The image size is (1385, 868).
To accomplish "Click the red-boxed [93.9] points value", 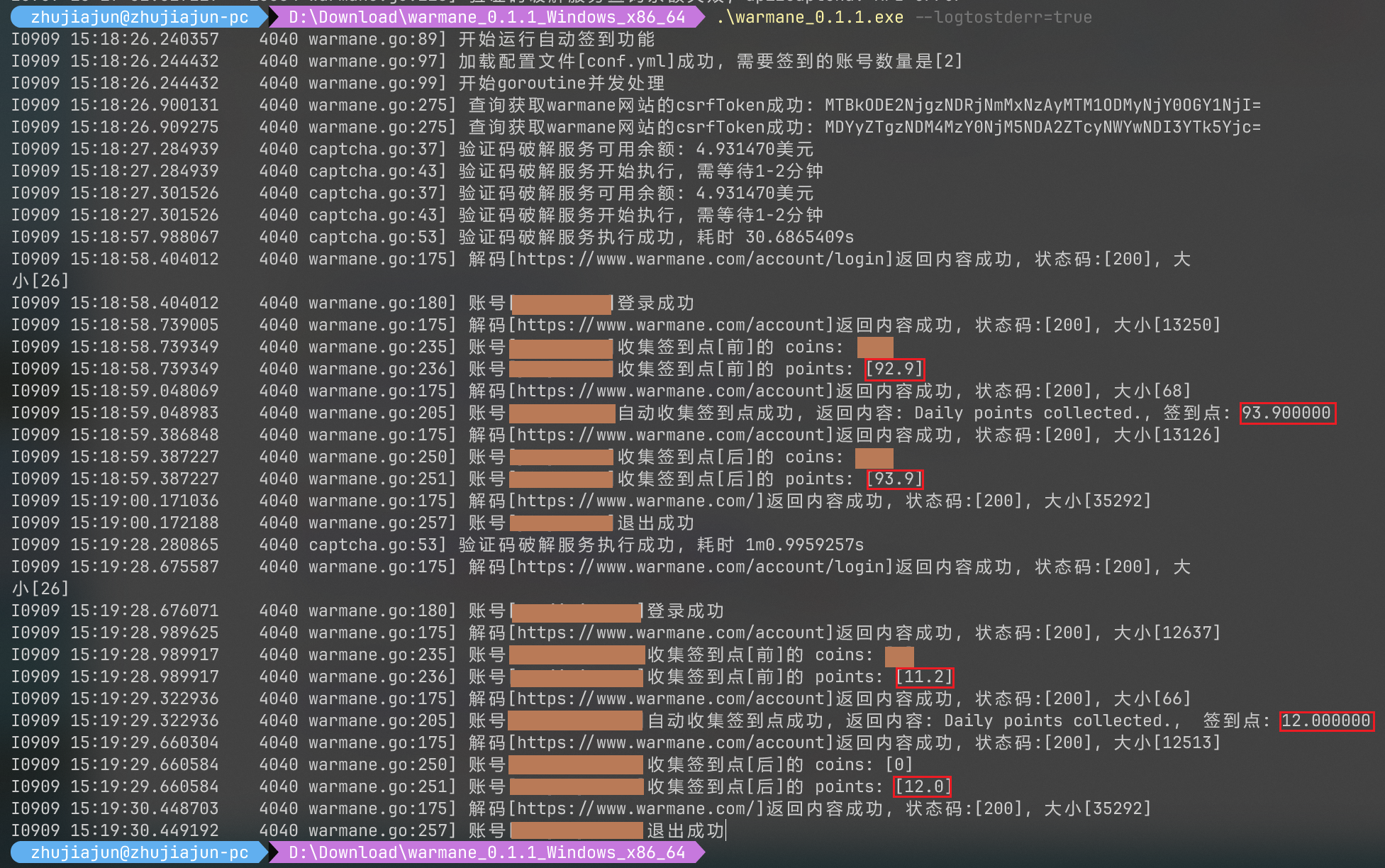I will click(x=894, y=479).
